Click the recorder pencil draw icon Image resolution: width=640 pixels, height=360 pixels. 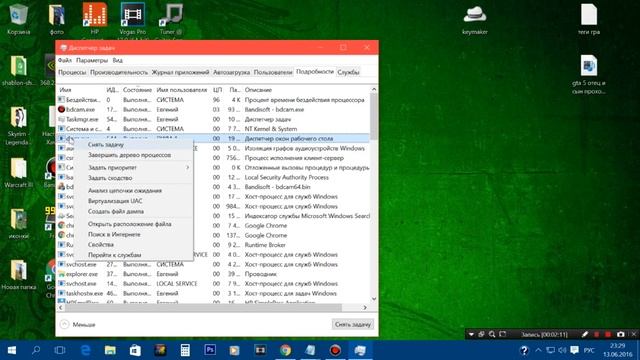click(584, 334)
